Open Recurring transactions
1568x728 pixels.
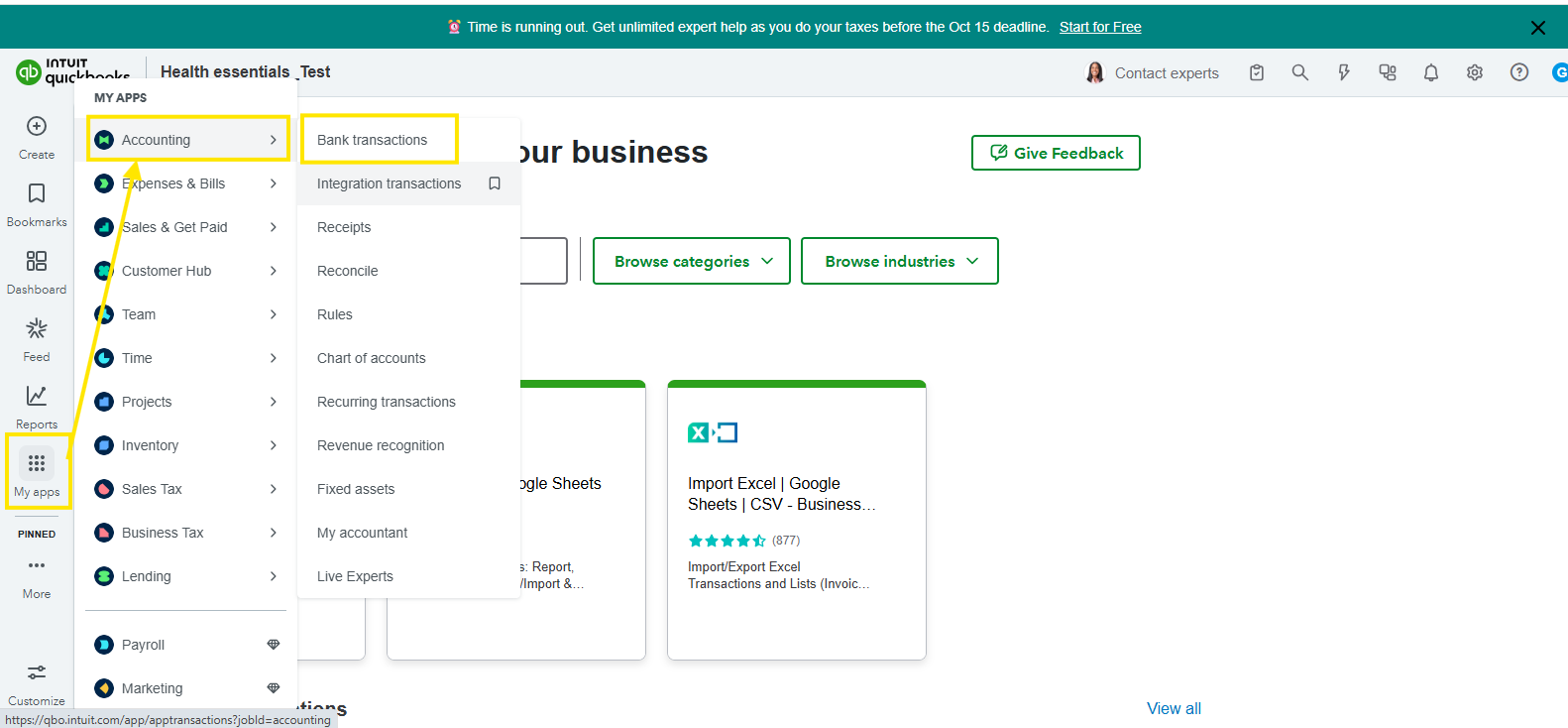408,402
